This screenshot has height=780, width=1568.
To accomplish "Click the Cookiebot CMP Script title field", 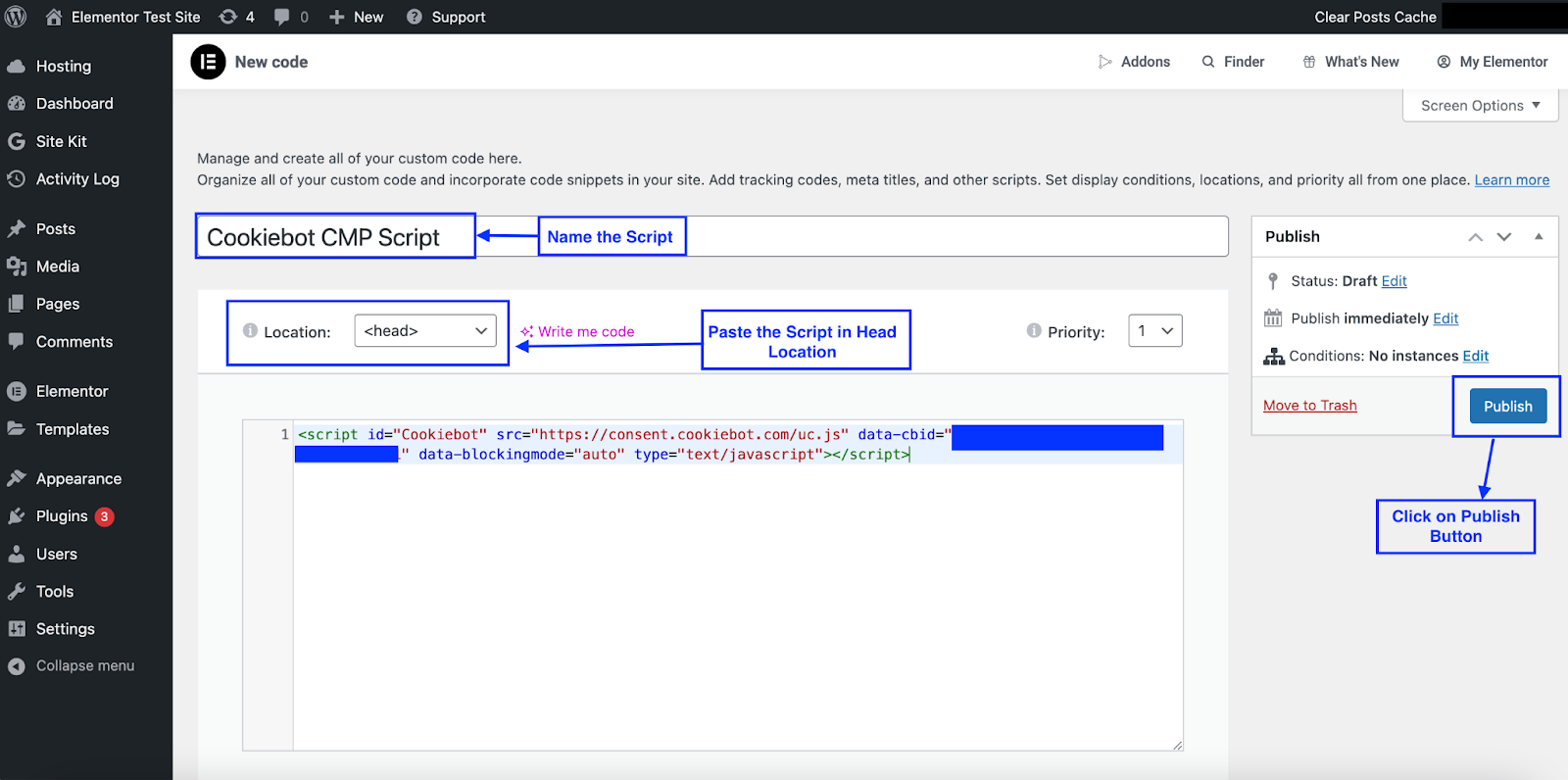I will point(712,236).
